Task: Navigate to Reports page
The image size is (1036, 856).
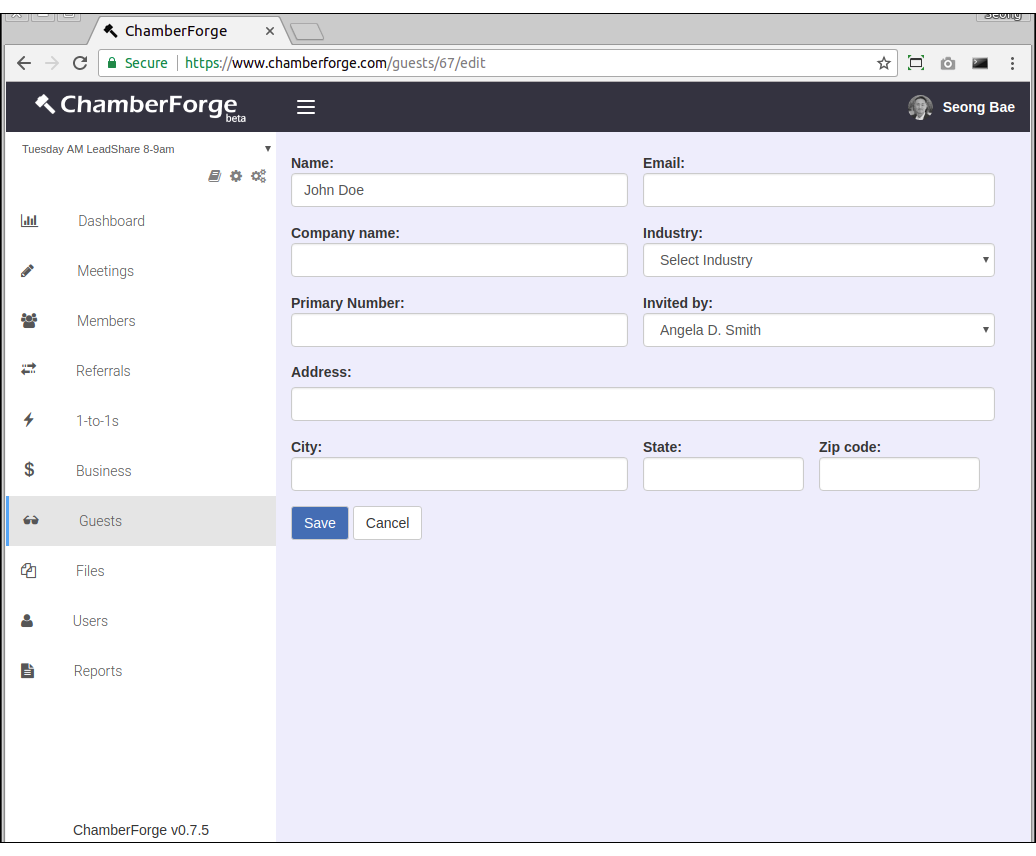Action: coord(98,671)
